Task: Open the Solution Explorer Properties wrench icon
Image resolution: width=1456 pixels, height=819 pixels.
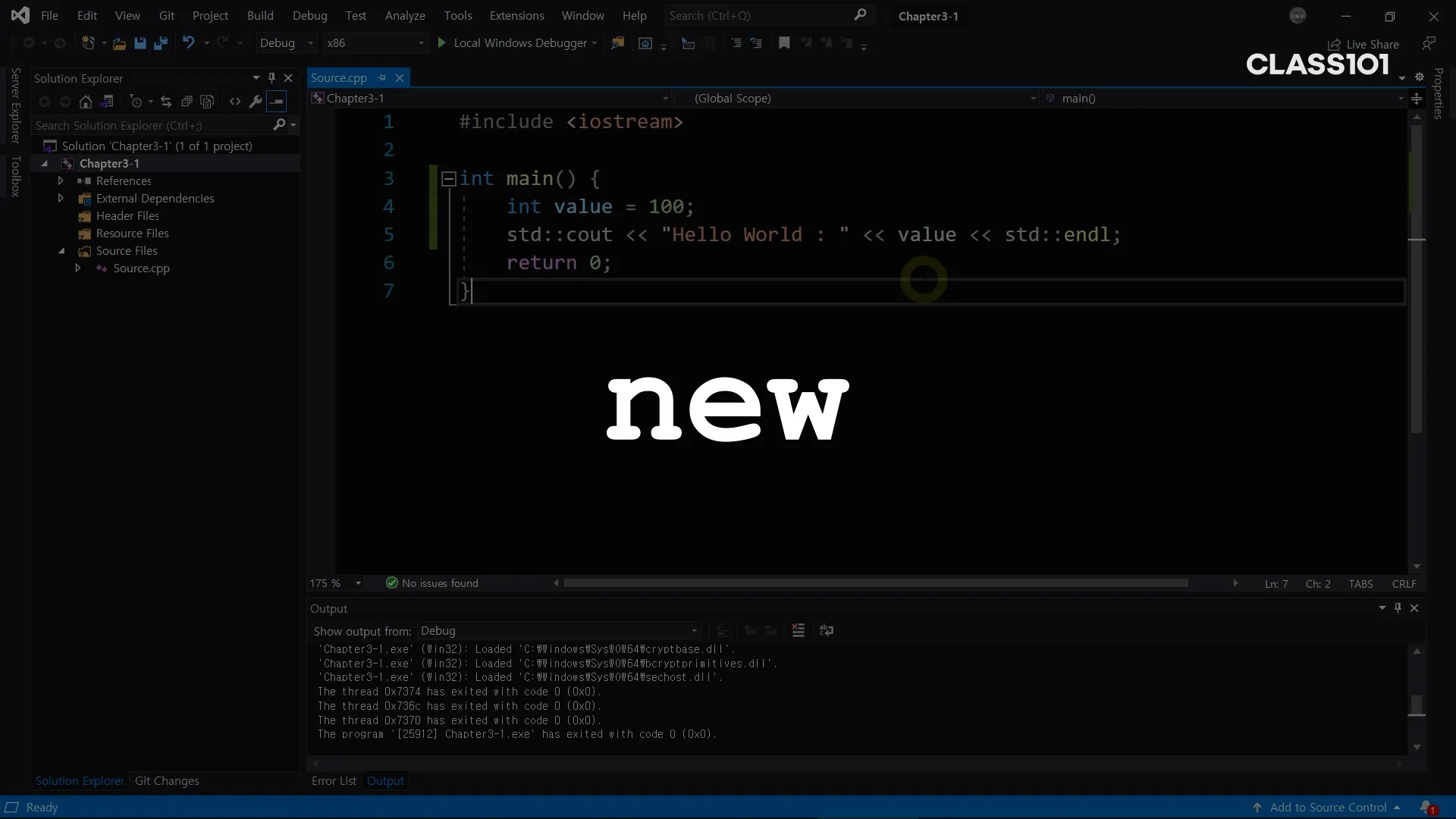Action: pos(256,102)
